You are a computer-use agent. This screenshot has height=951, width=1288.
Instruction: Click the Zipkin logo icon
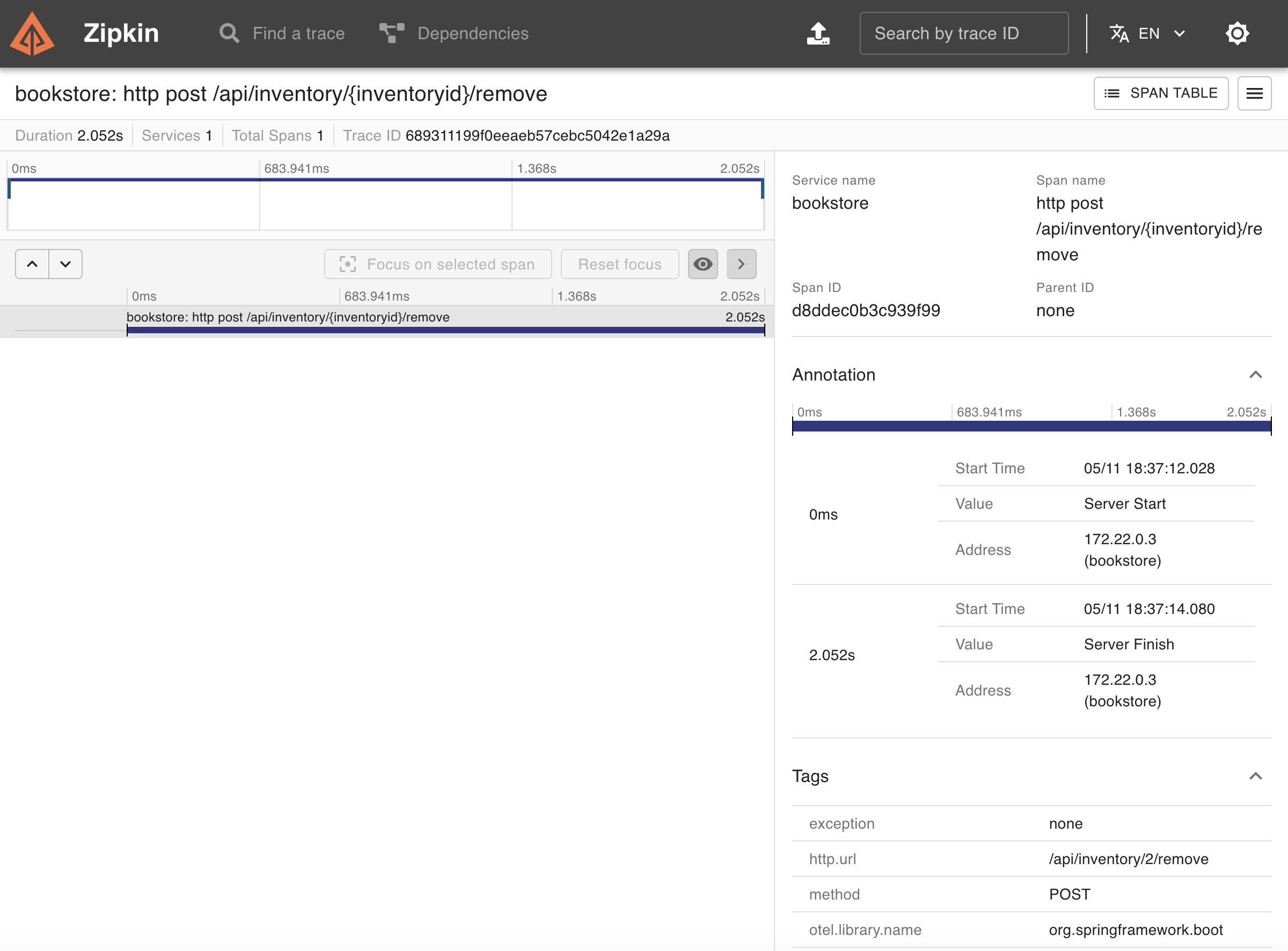(x=32, y=33)
